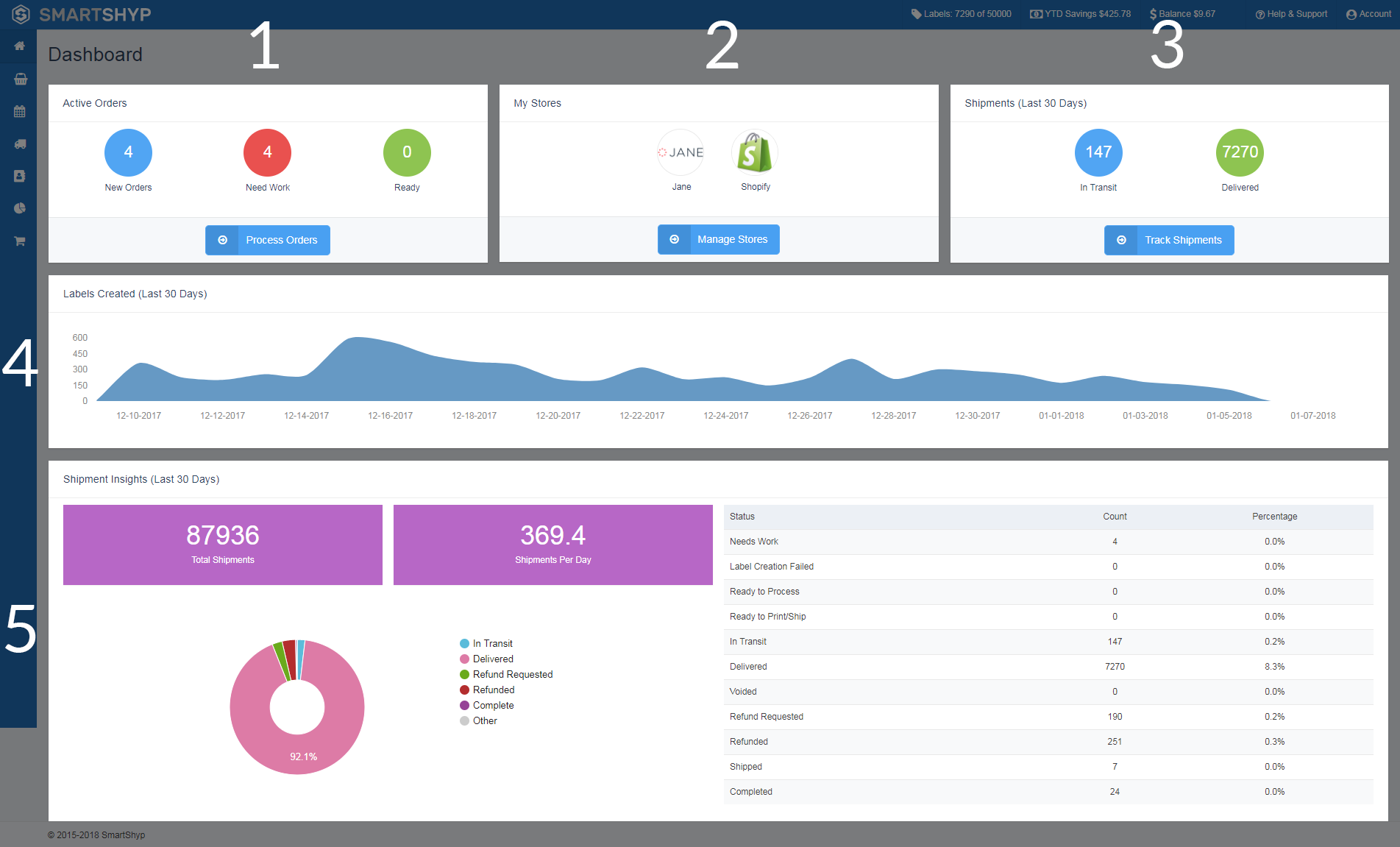Open Help & Support menu
Screen dimensions: 1400x847
click(x=1291, y=14)
